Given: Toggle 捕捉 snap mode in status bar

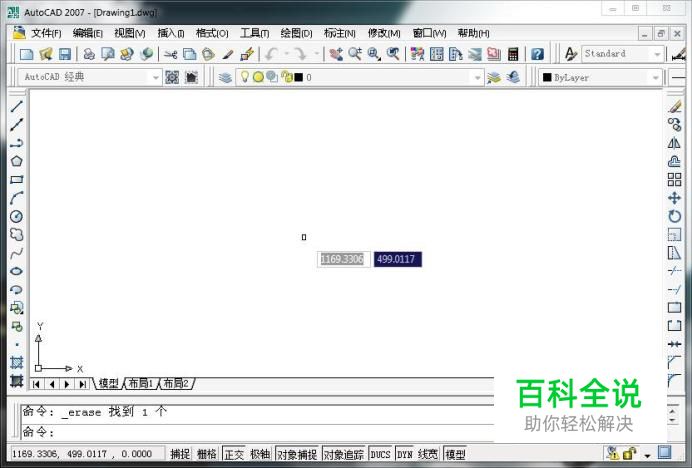Looking at the screenshot, I should point(180,454).
